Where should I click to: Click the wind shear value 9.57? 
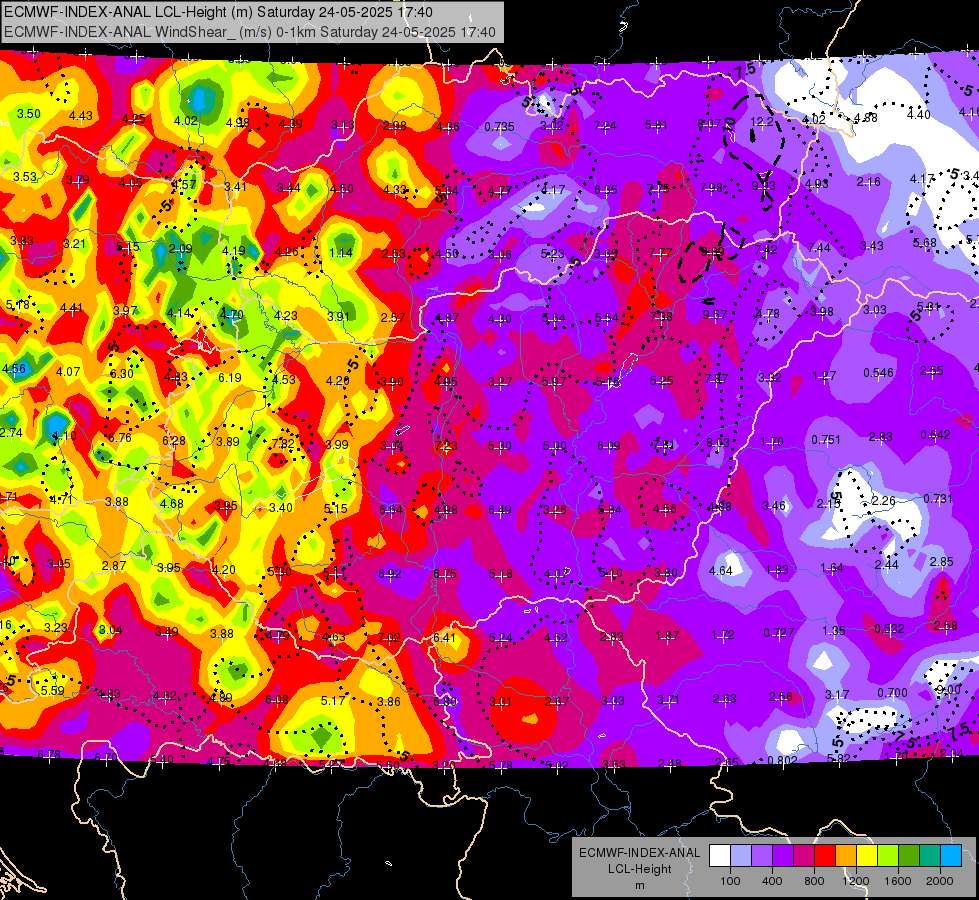[x=714, y=315]
